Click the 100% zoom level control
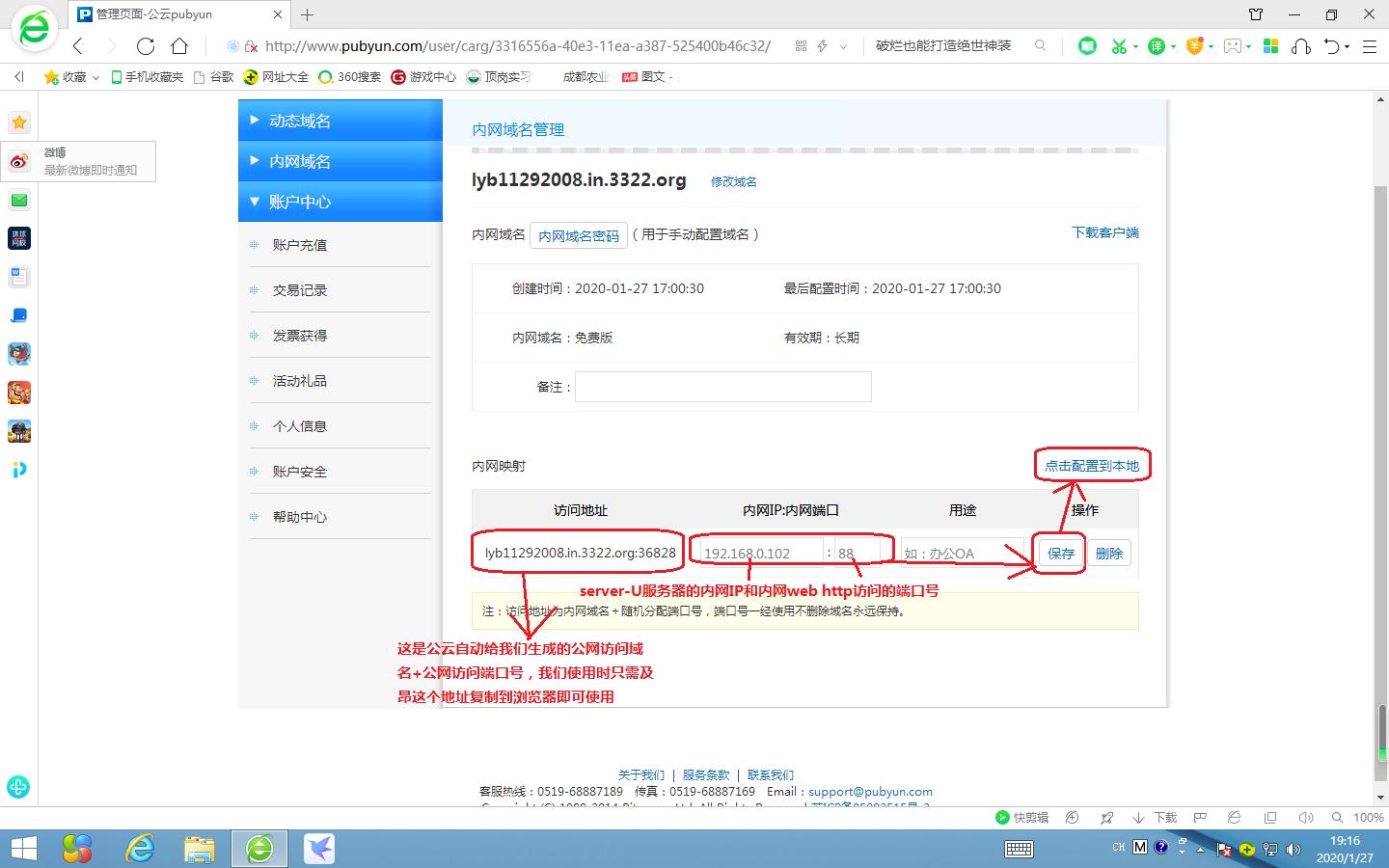The width and height of the screenshot is (1389, 868). tap(1368, 817)
